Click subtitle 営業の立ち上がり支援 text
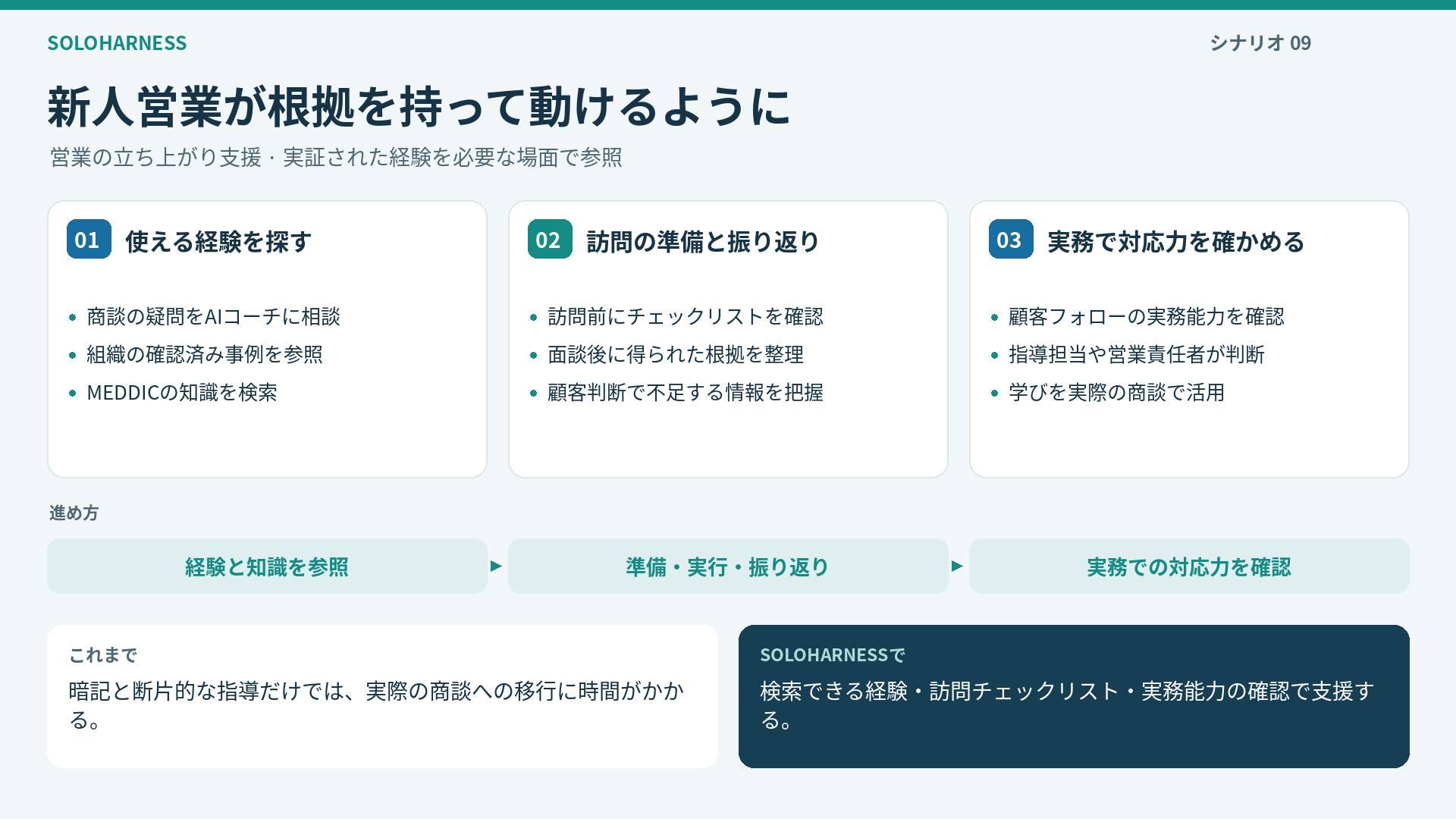Screen dimensions: 1456x819 click(155, 158)
